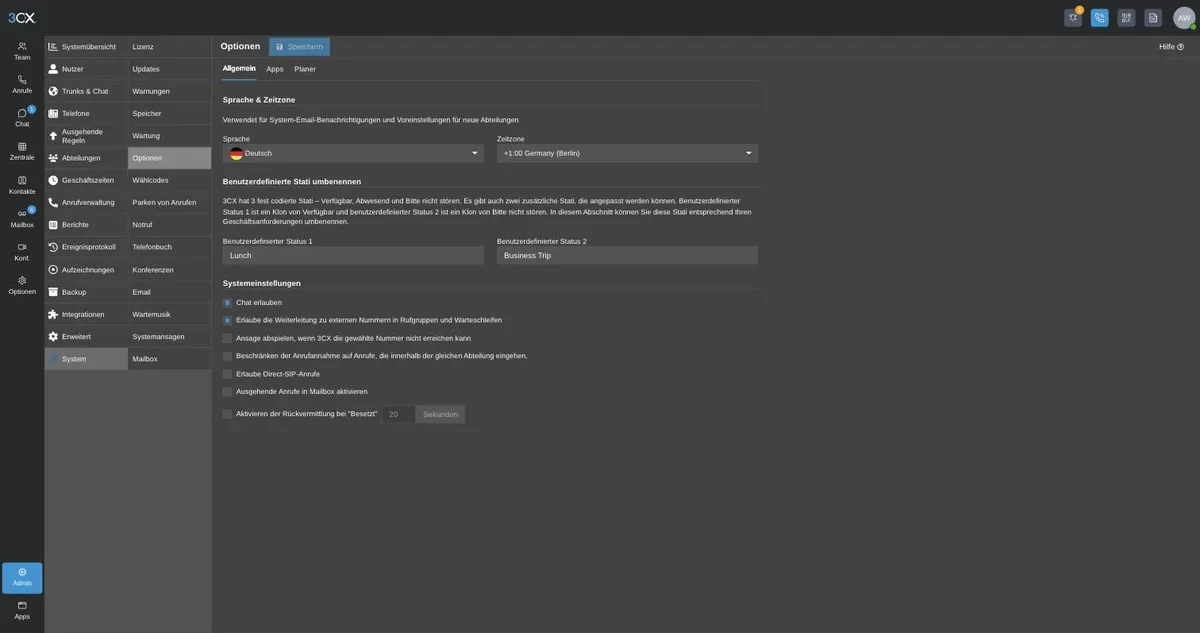Image resolution: width=1200 pixels, height=633 pixels.
Task: Open Lizenz submenu item
Action: point(170,47)
